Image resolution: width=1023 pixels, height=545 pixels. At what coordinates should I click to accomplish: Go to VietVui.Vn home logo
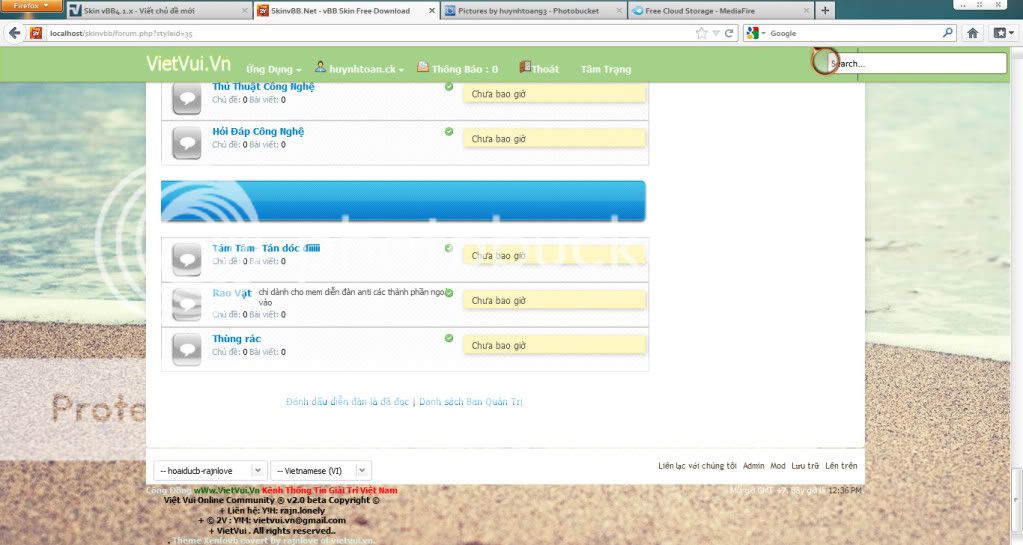188,63
